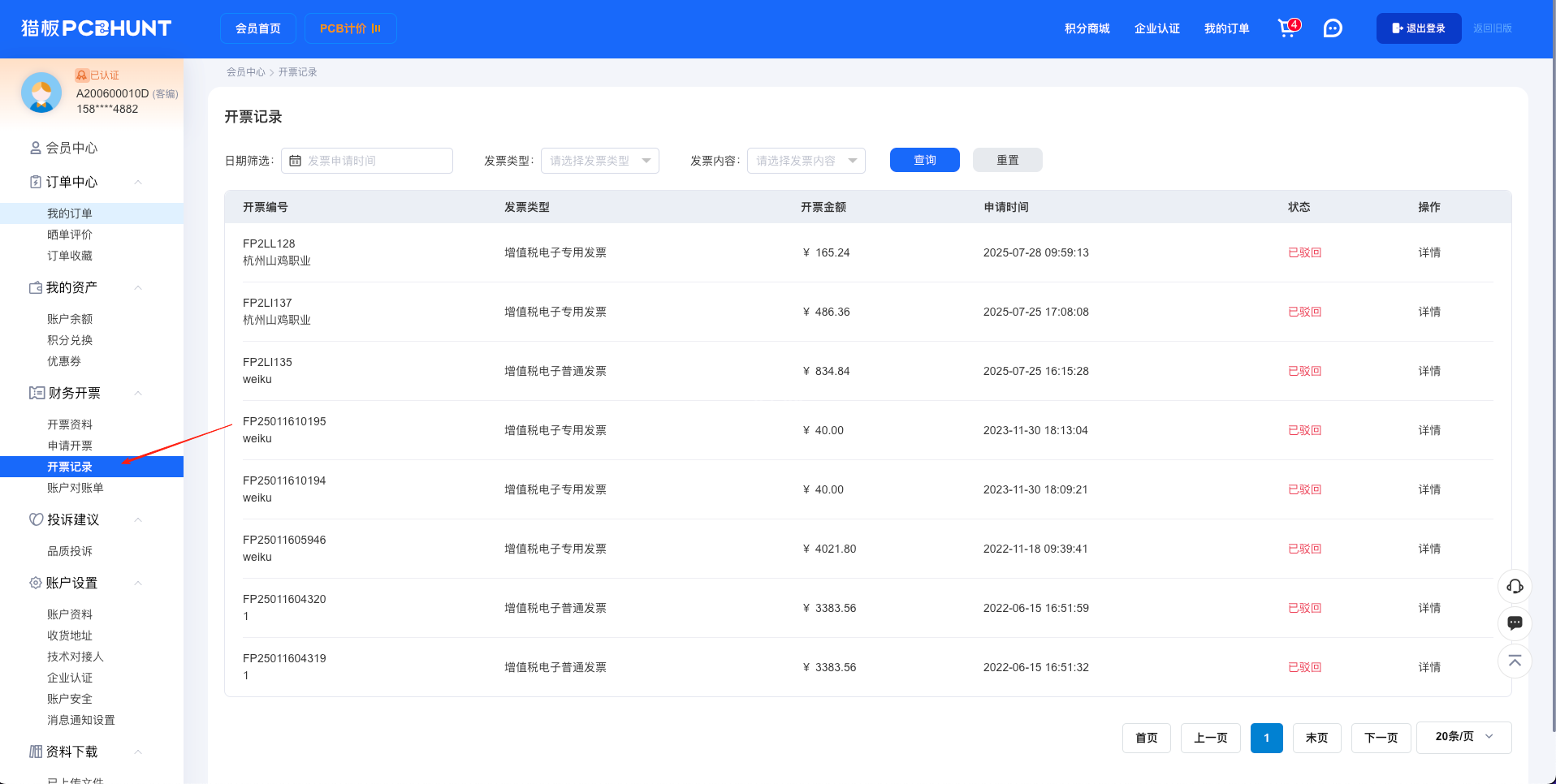Viewport: 1556px width, 784px height.
Task: Click the back-to-top arrow icon
Action: (1515, 661)
